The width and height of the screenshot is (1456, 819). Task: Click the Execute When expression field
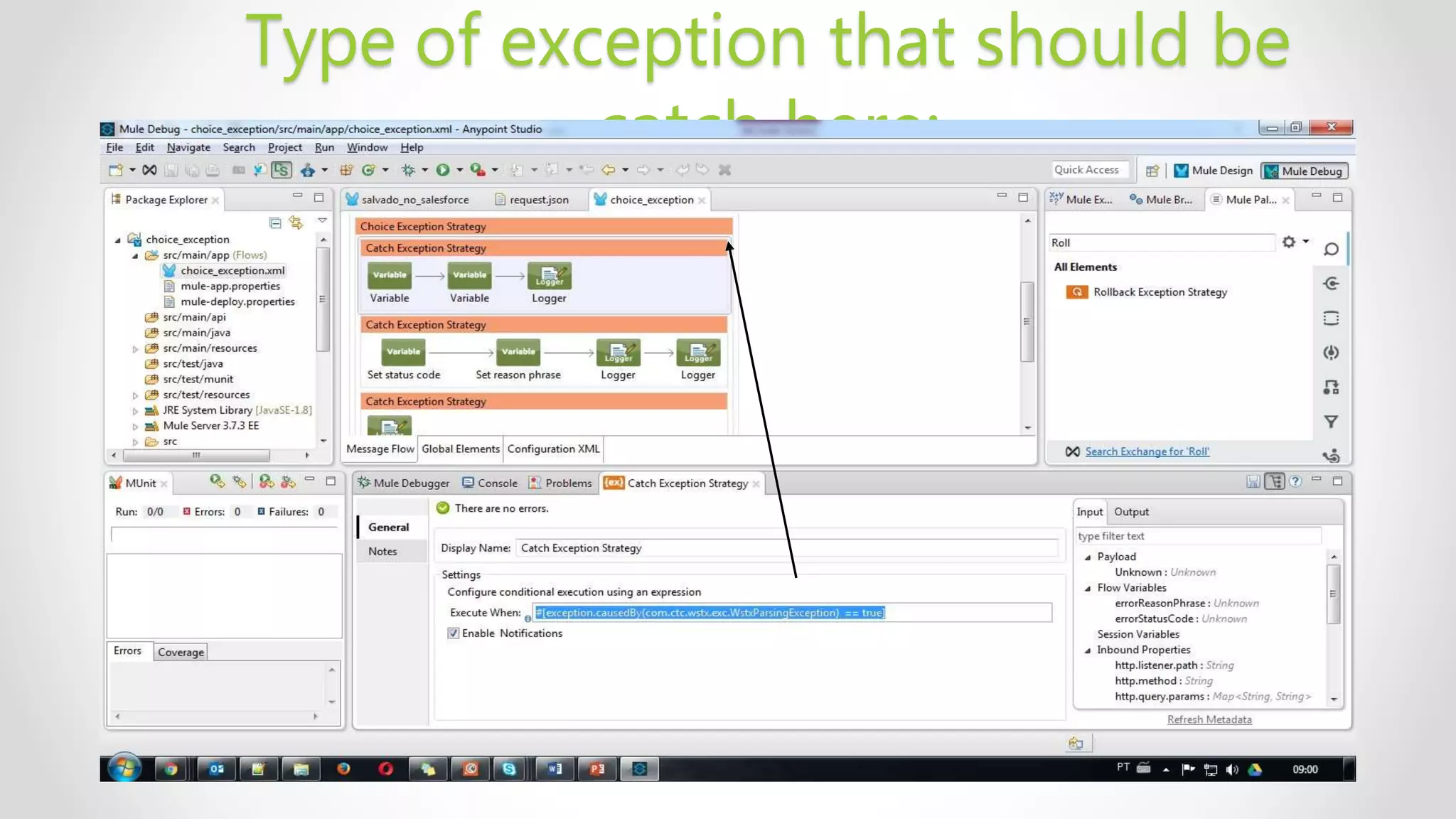[792, 613]
